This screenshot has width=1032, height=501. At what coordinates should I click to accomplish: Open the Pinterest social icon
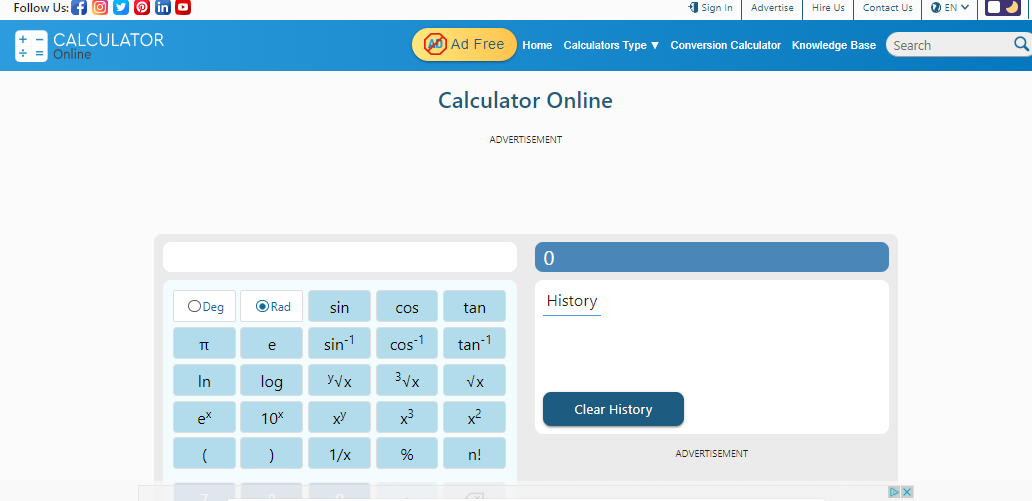coord(142,8)
